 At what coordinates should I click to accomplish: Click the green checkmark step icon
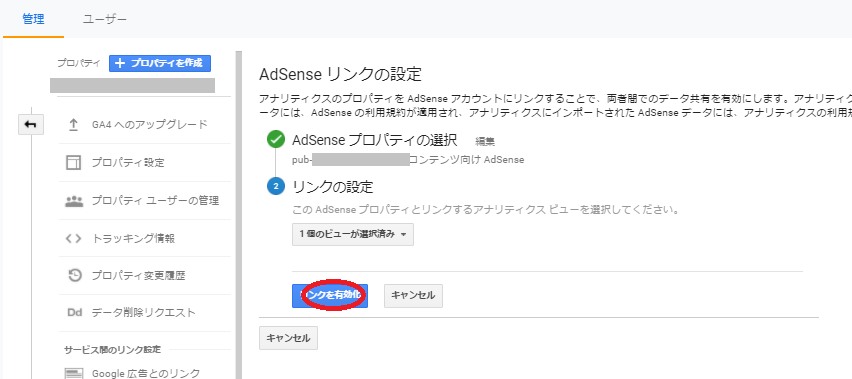tap(276, 139)
